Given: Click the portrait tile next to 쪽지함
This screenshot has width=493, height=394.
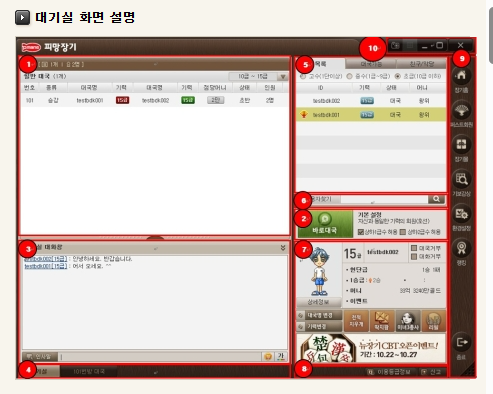Looking at the screenshot, I should (408, 321).
